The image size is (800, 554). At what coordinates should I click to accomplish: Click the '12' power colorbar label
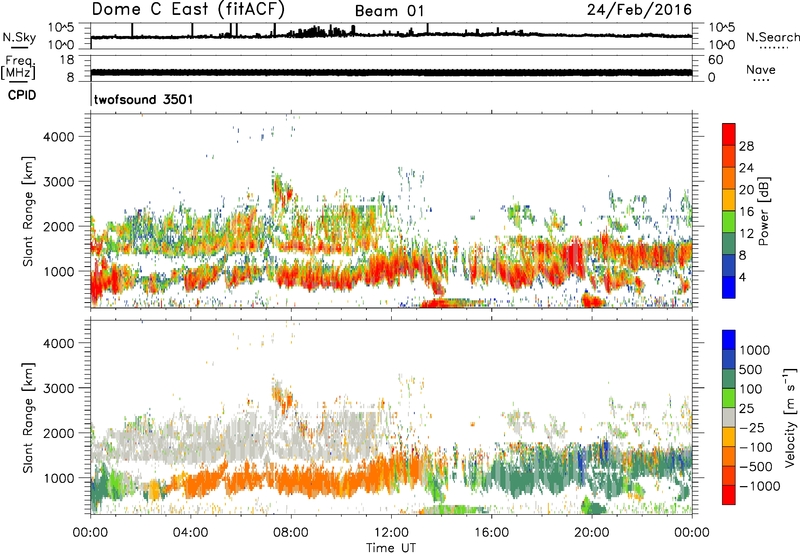tap(746, 234)
